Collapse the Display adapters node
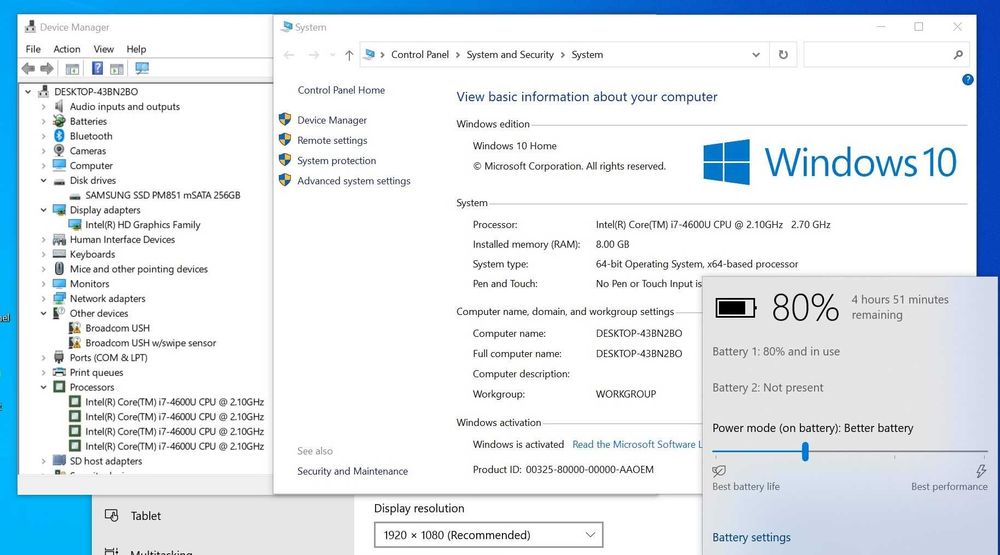 (43, 210)
